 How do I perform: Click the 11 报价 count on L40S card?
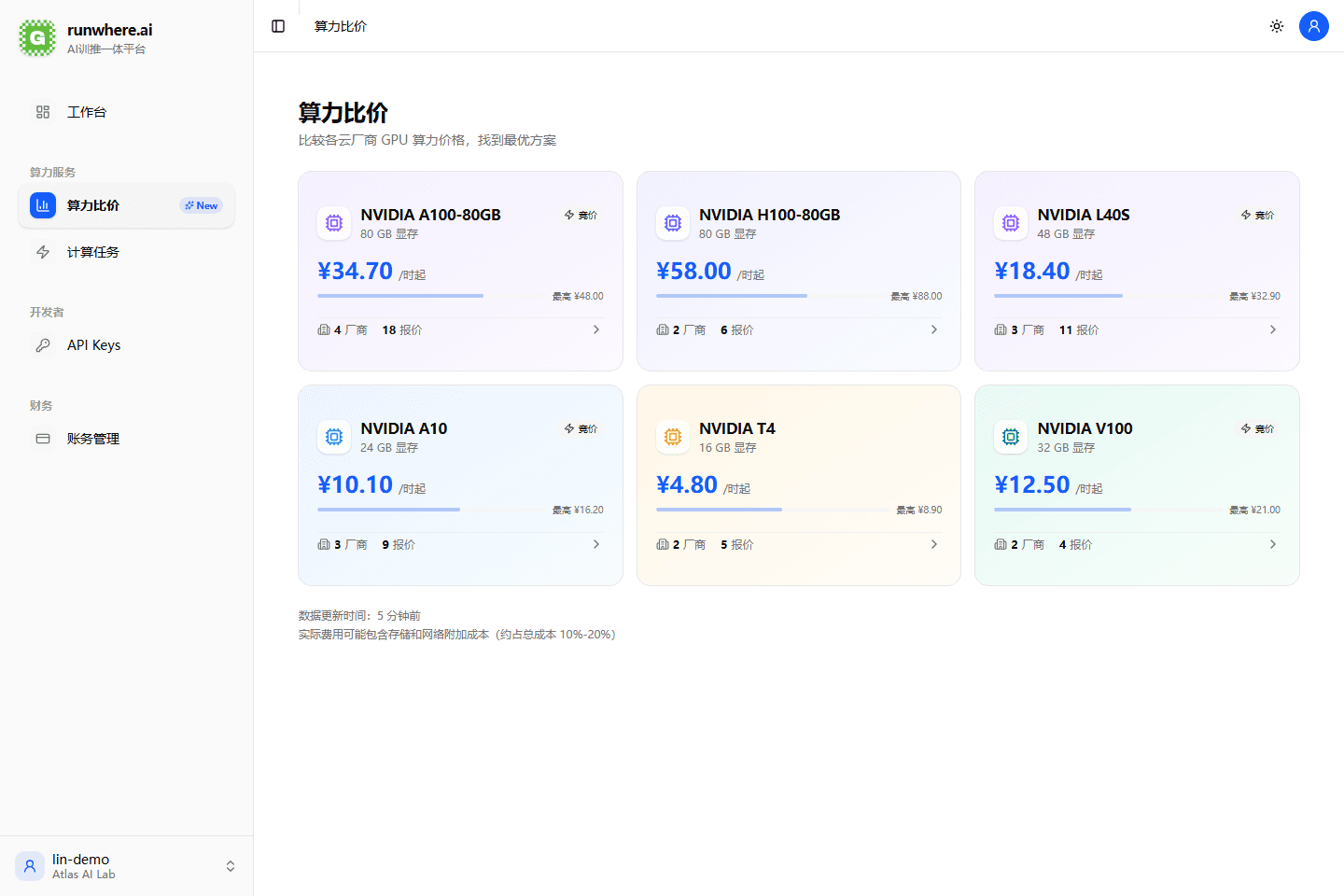click(1079, 330)
